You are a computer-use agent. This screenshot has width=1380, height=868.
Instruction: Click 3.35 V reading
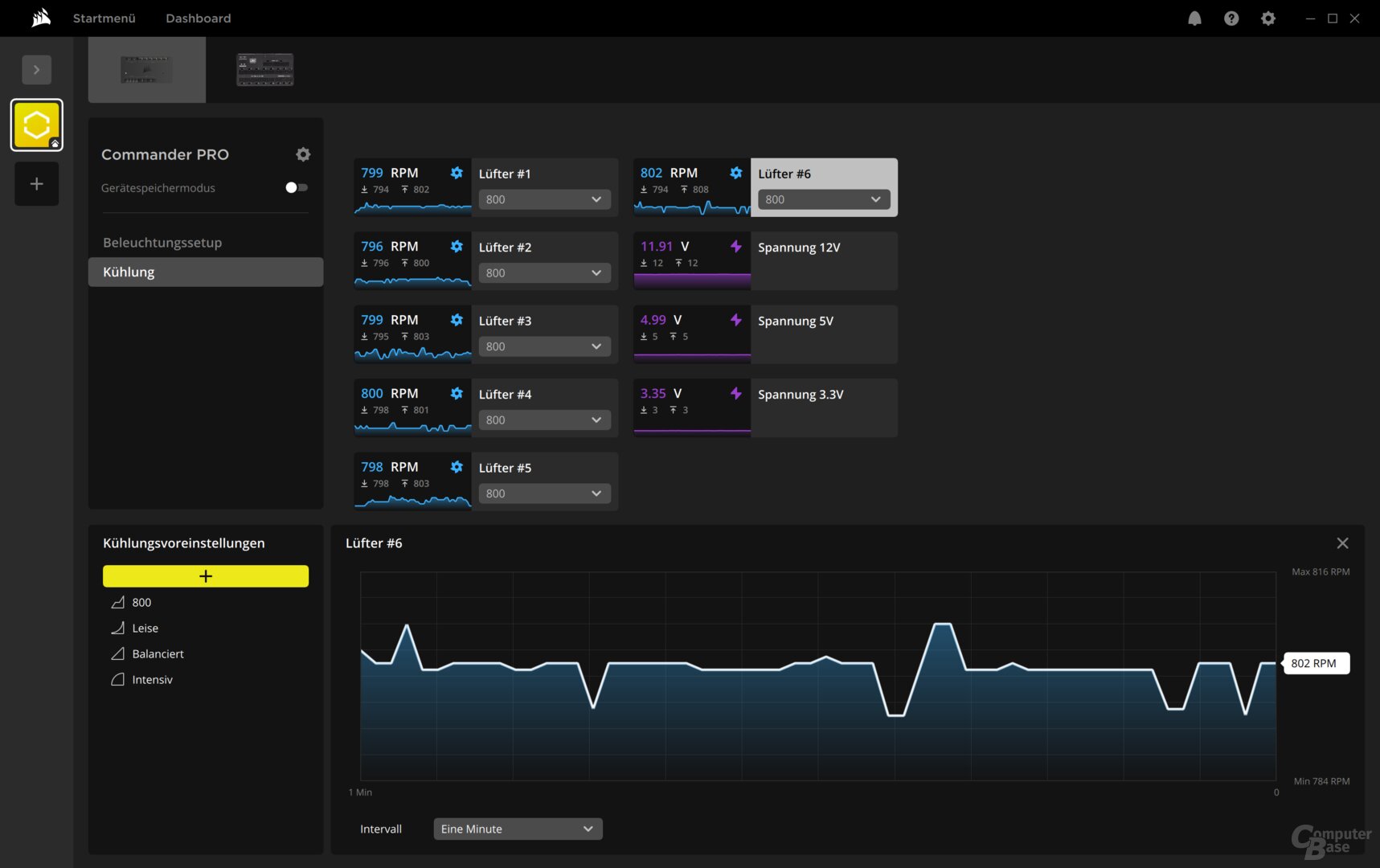[x=661, y=394]
